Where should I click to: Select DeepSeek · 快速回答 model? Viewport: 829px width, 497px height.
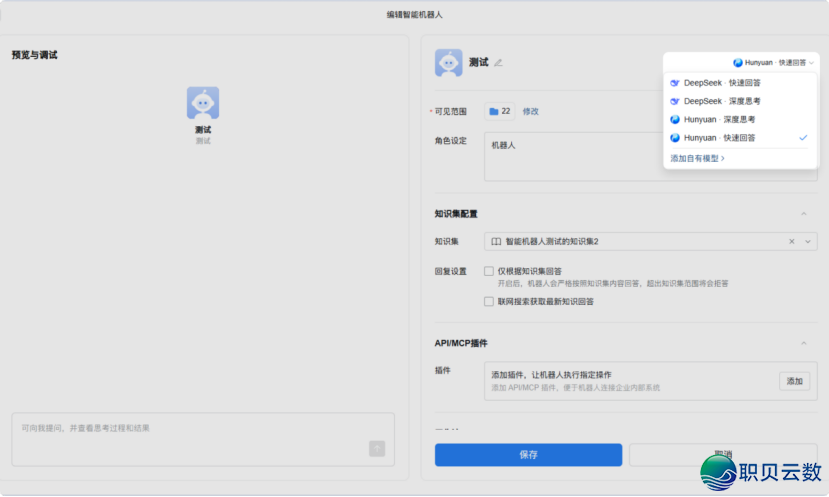pos(740,83)
